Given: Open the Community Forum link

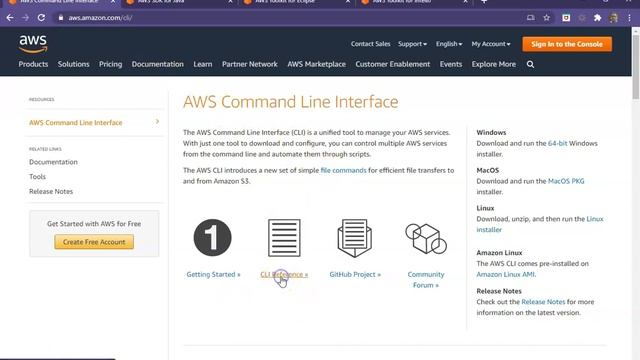Looking at the screenshot, I should pyautogui.click(x=426, y=280).
